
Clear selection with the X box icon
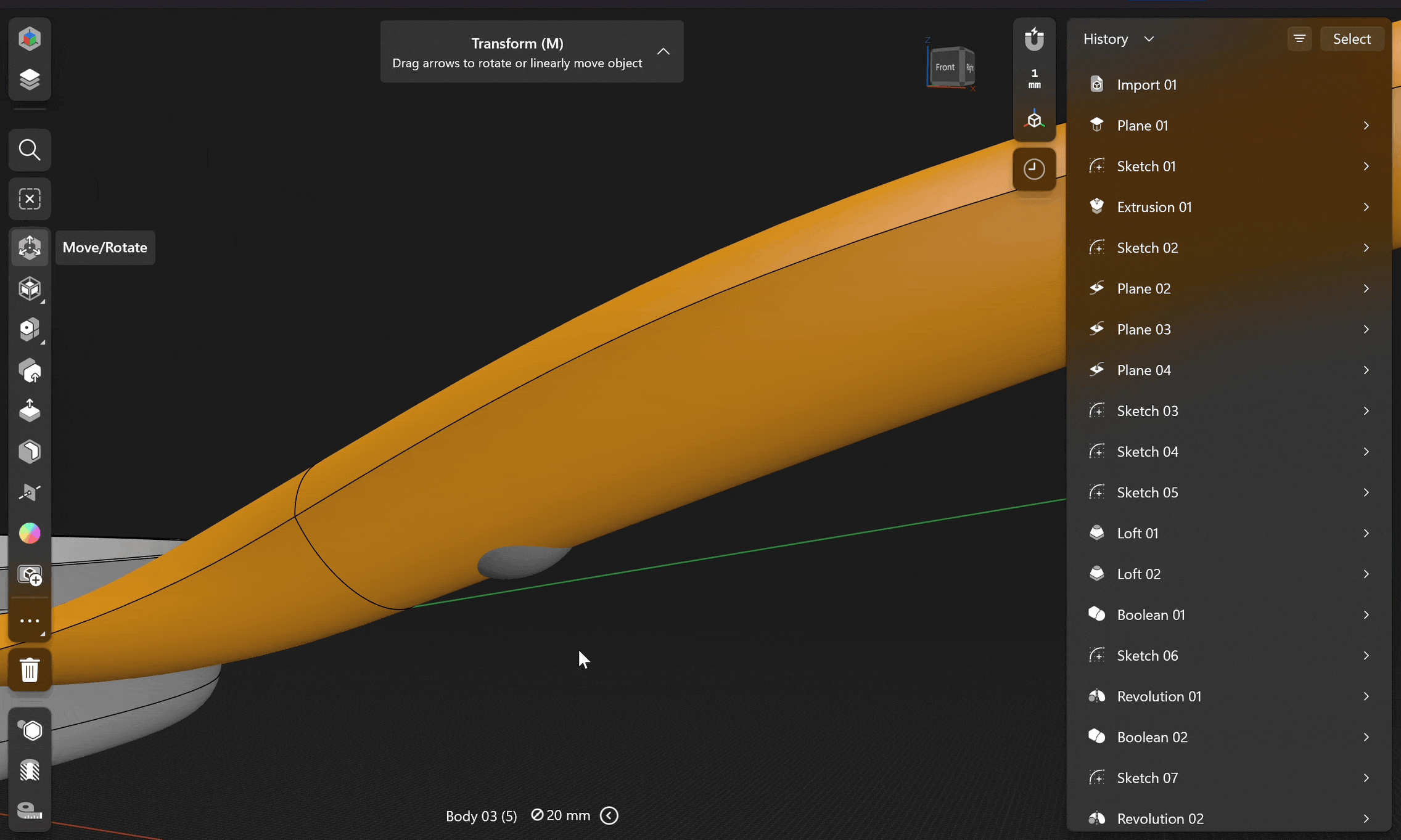pyautogui.click(x=30, y=198)
